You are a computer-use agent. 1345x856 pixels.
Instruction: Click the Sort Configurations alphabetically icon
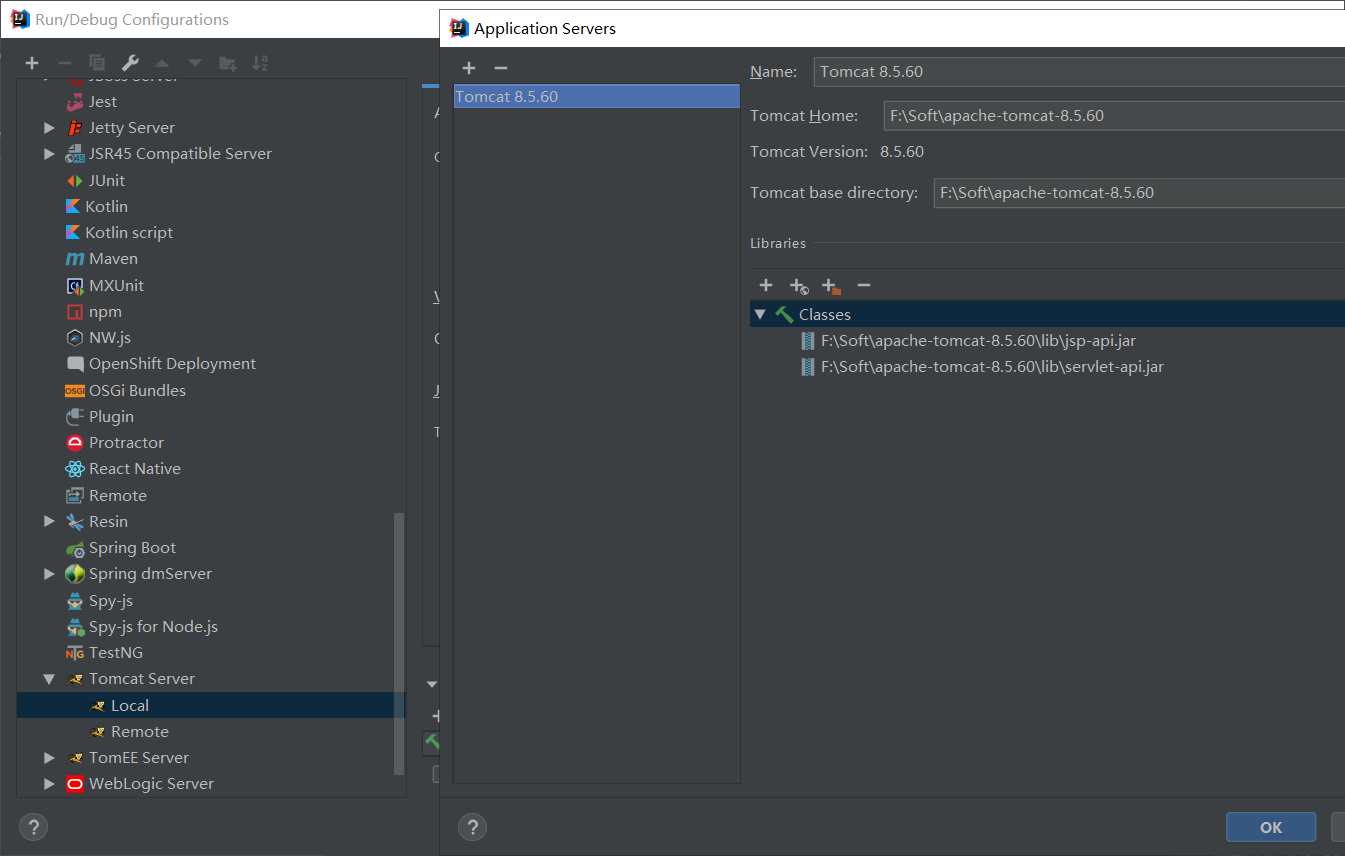(x=260, y=63)
